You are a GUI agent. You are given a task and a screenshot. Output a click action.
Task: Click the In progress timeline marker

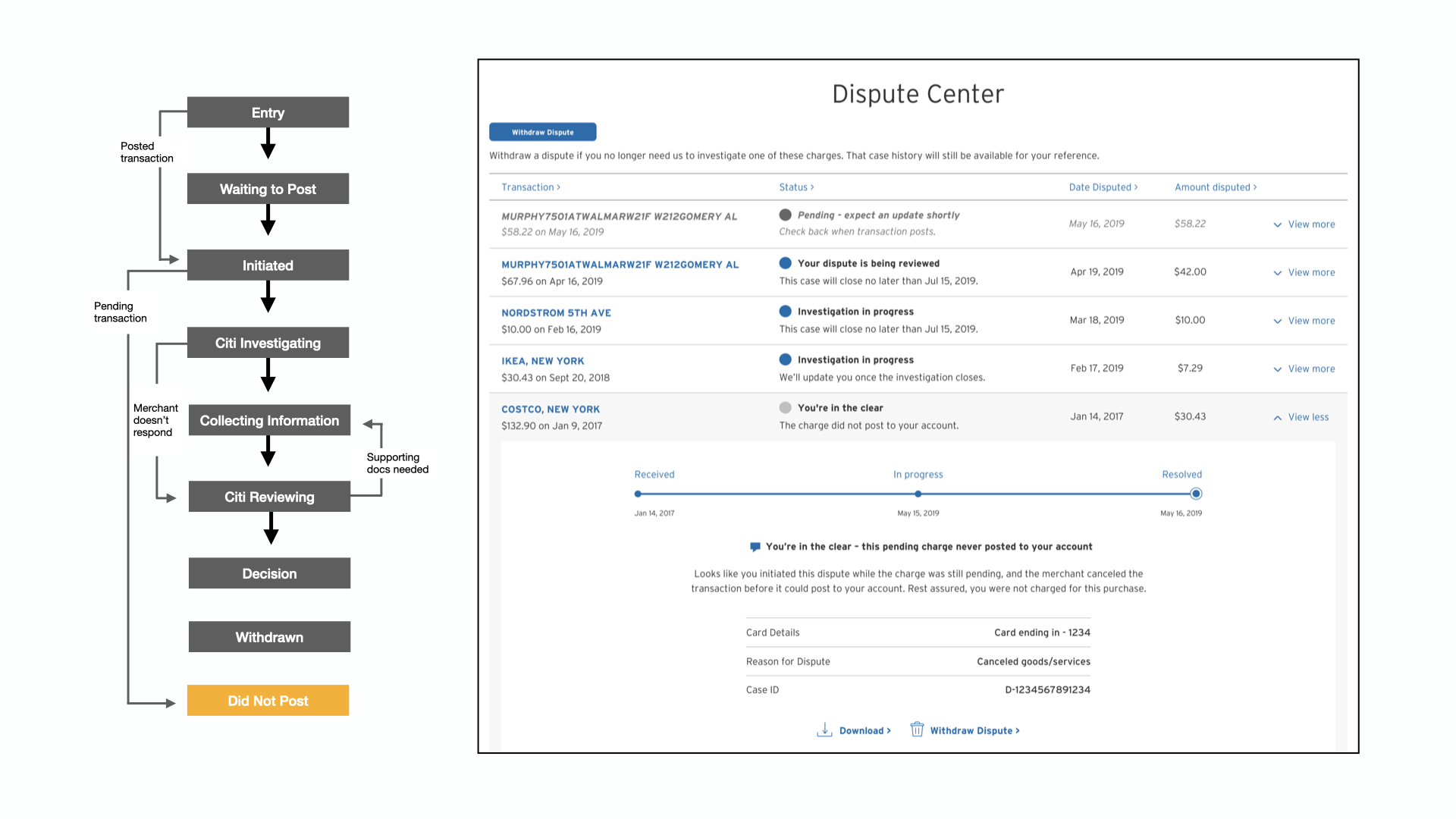point(918,494)
